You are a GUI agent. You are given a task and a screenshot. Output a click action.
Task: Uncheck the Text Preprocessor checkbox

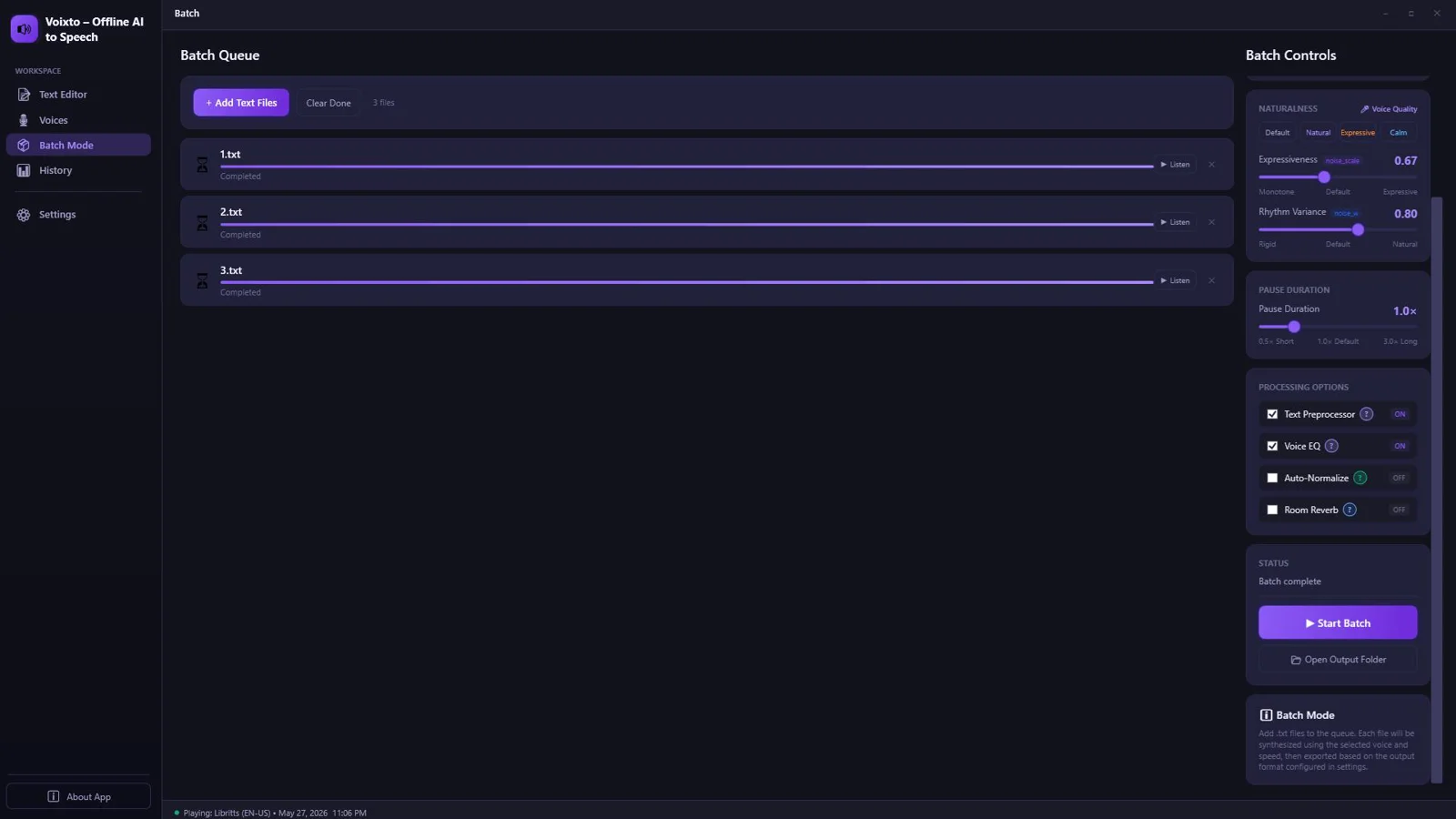point(1272,414)
